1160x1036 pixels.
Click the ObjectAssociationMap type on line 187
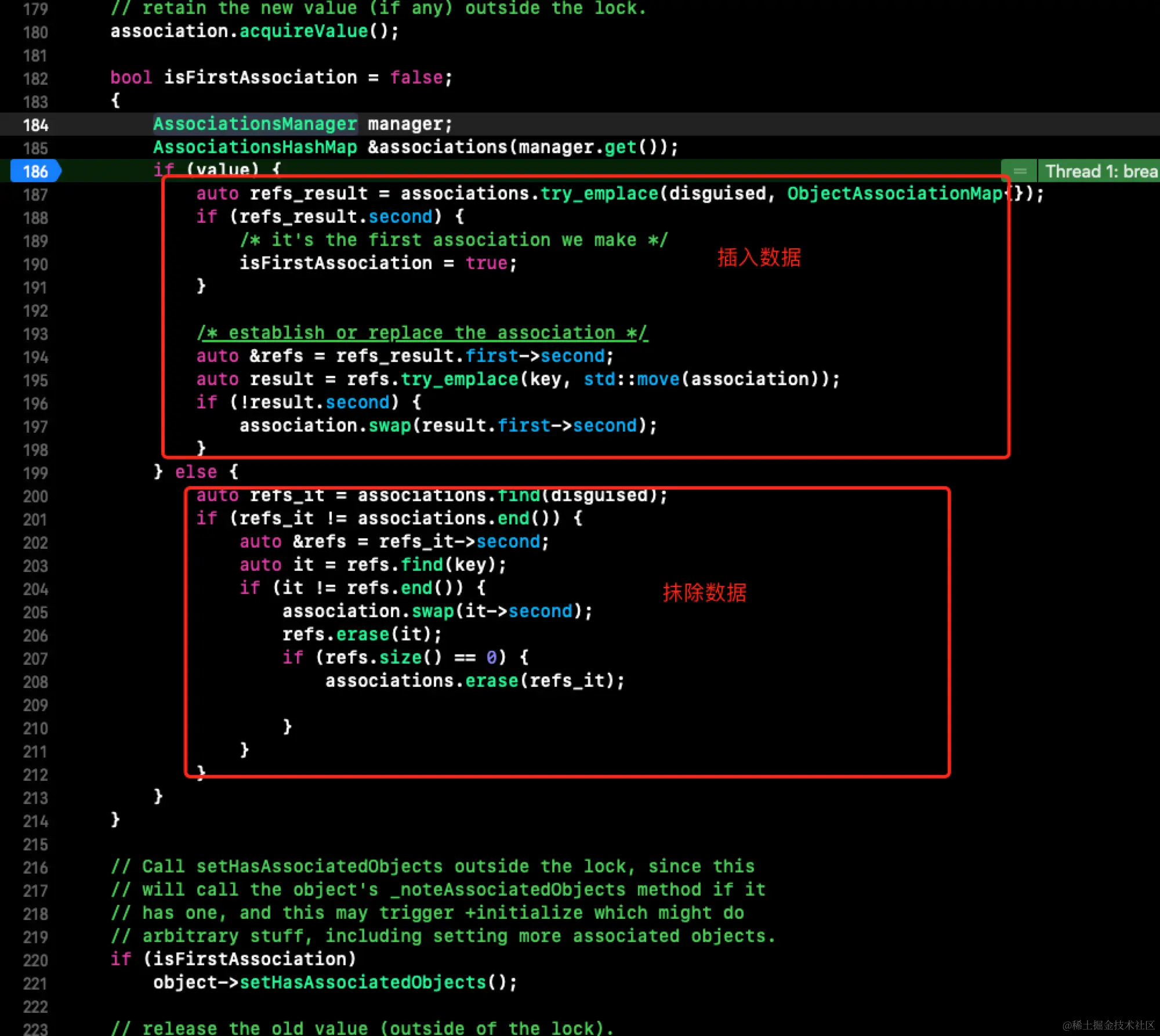pyautogui.click(x=894, y=193)
